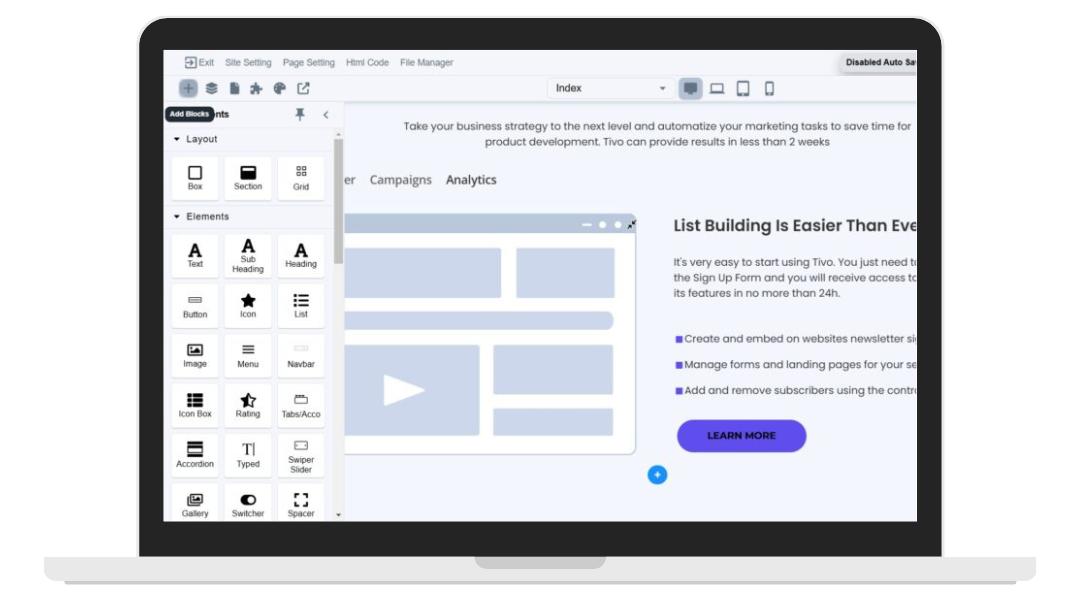Choose the Accordion element block
The height and width of the screenshot is (600, 1080).
(195, 455)
